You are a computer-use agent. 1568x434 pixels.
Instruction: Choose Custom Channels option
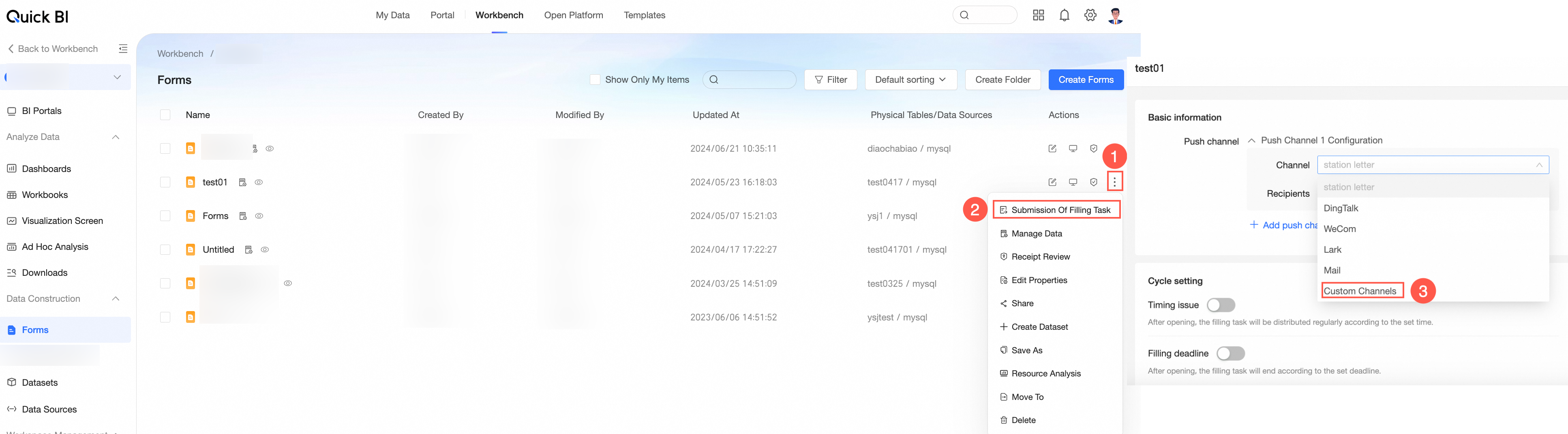coord(1433,291)
